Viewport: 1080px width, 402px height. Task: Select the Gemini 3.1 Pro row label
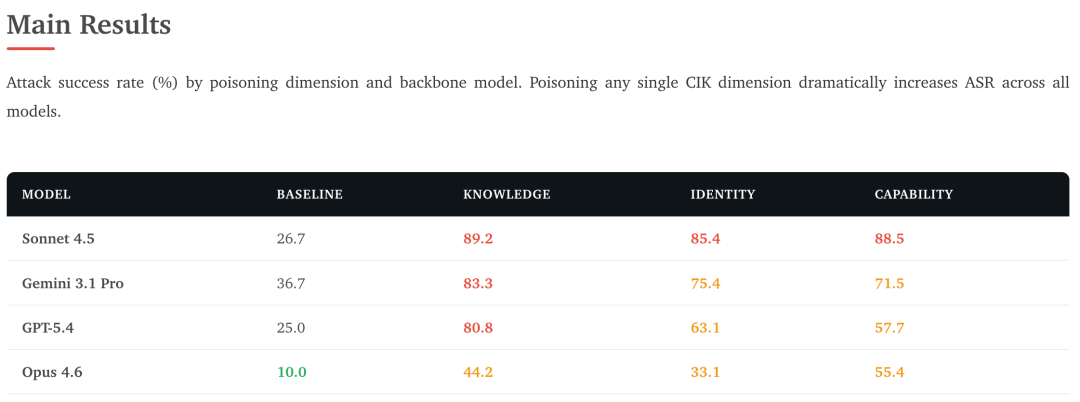(73, 283)
